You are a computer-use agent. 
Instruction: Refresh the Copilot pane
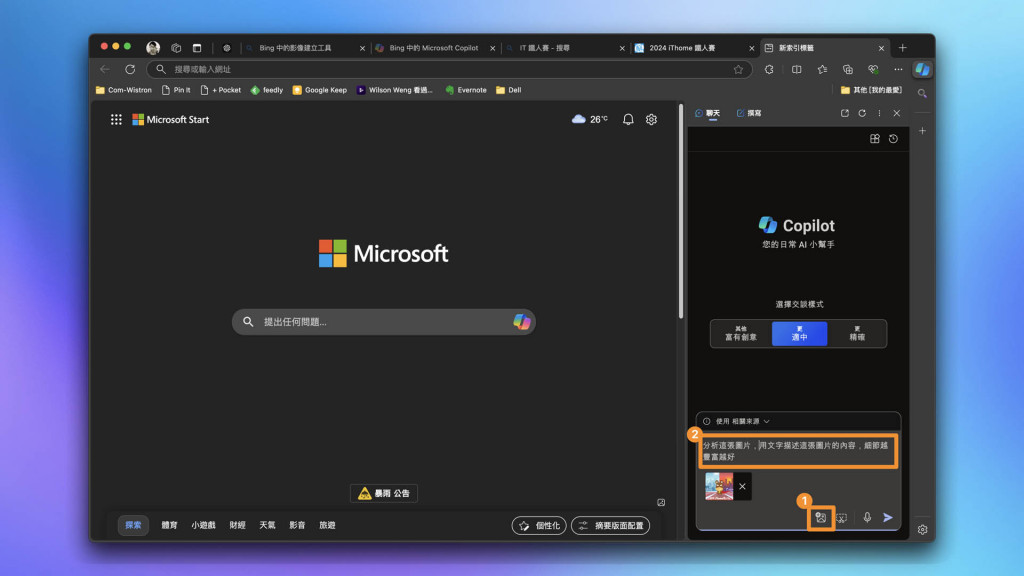click(x=862, y=113)
